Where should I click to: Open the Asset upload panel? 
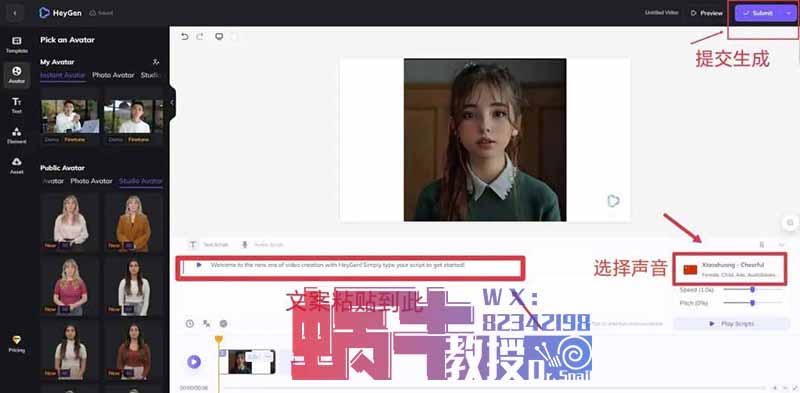point(17,165)
